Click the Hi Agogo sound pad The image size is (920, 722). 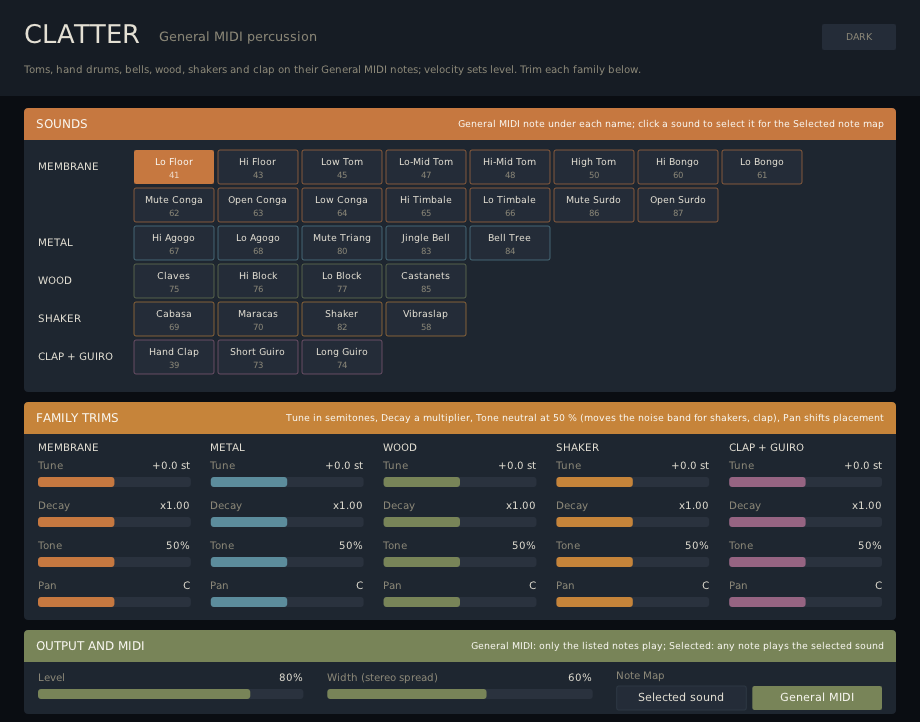174,243
